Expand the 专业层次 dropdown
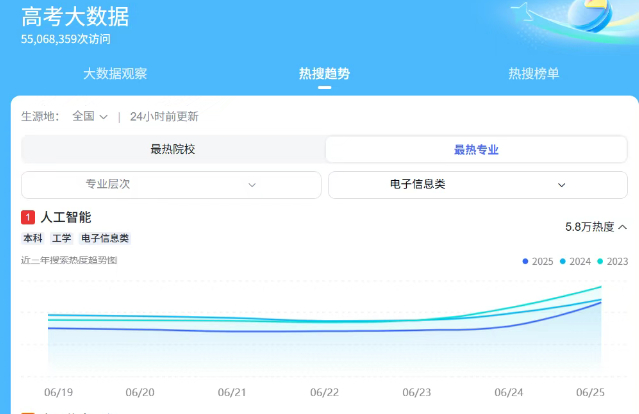Image resolution: width=639 pixels, height=414 pixels. coord(171,185)
